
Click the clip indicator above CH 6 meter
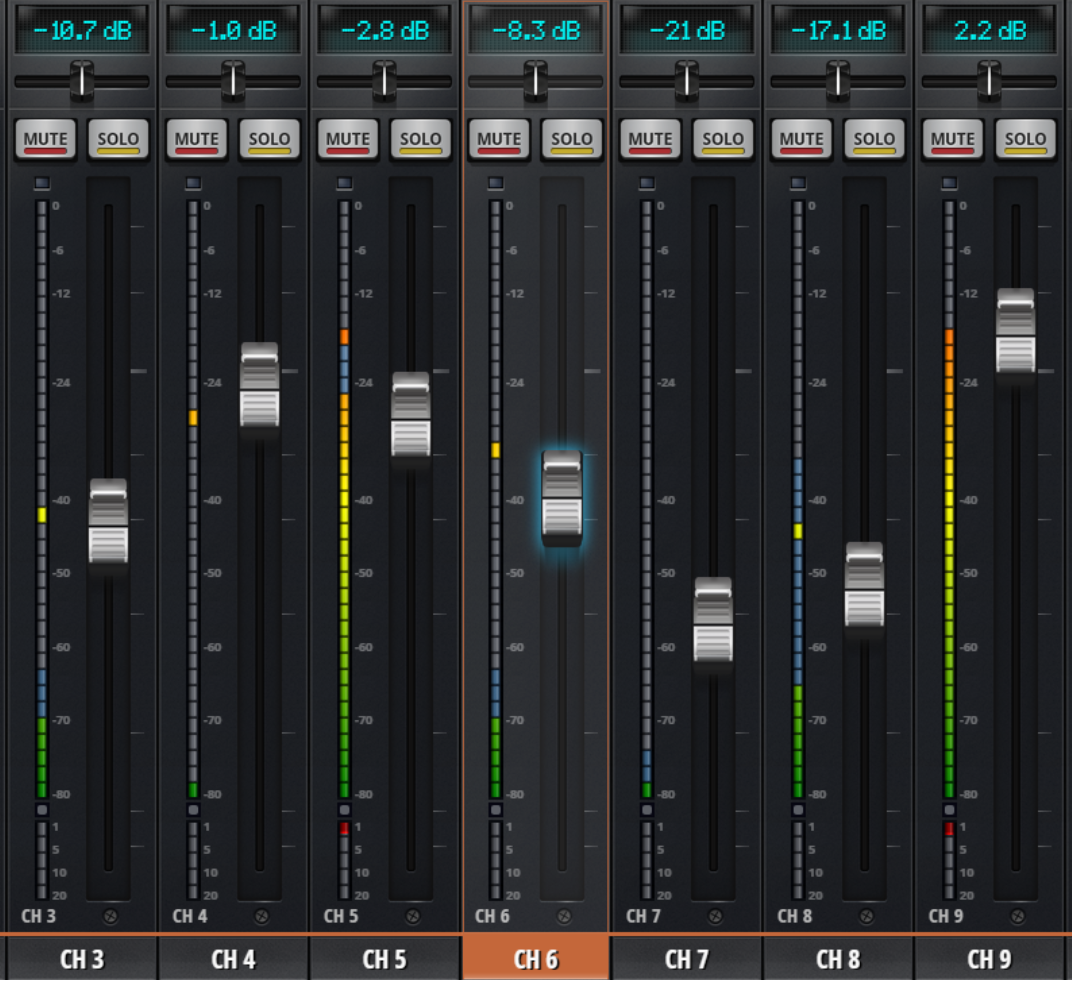[x=495, y=183]
